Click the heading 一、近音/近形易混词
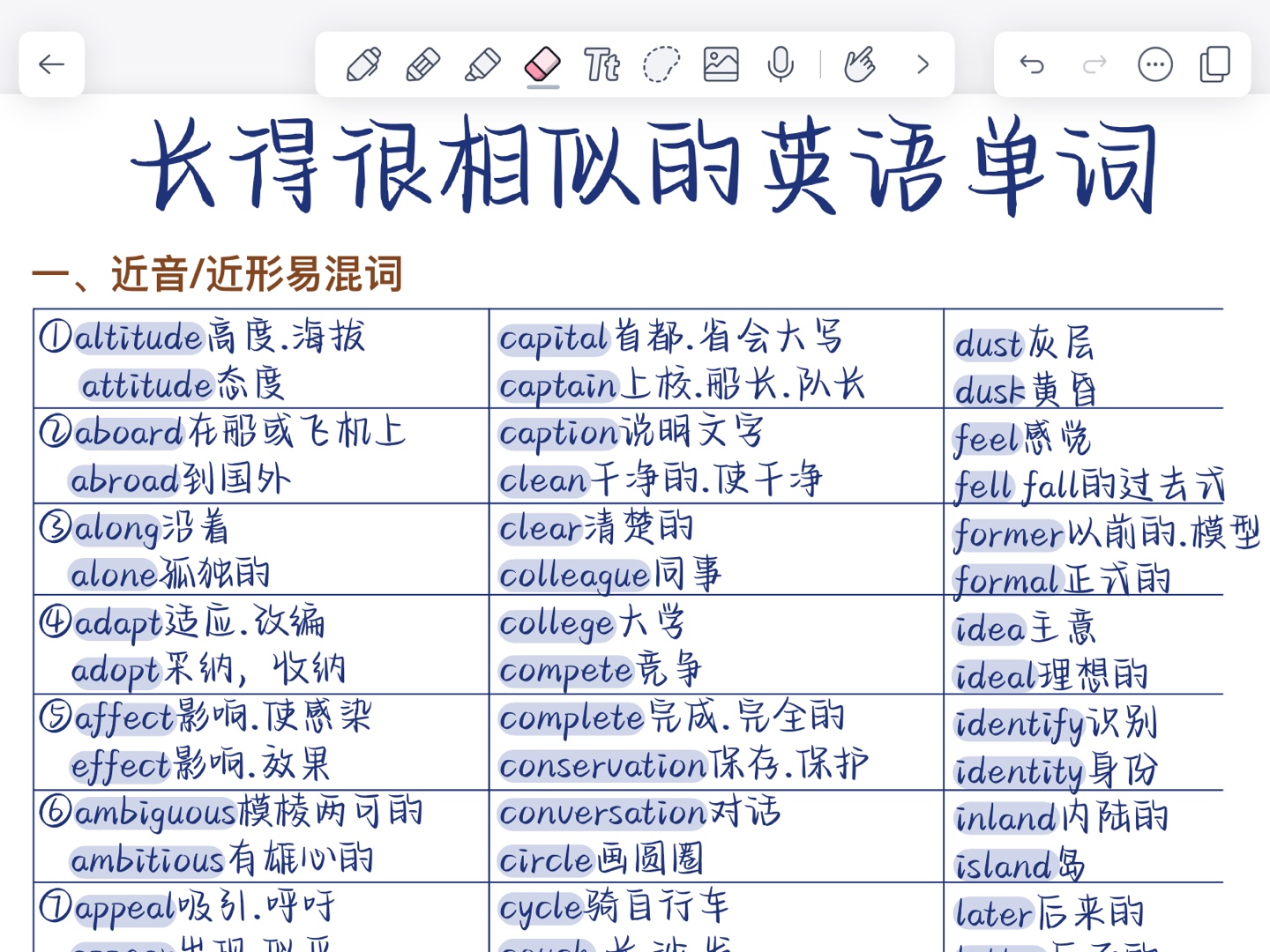 (x=217, y=273)
